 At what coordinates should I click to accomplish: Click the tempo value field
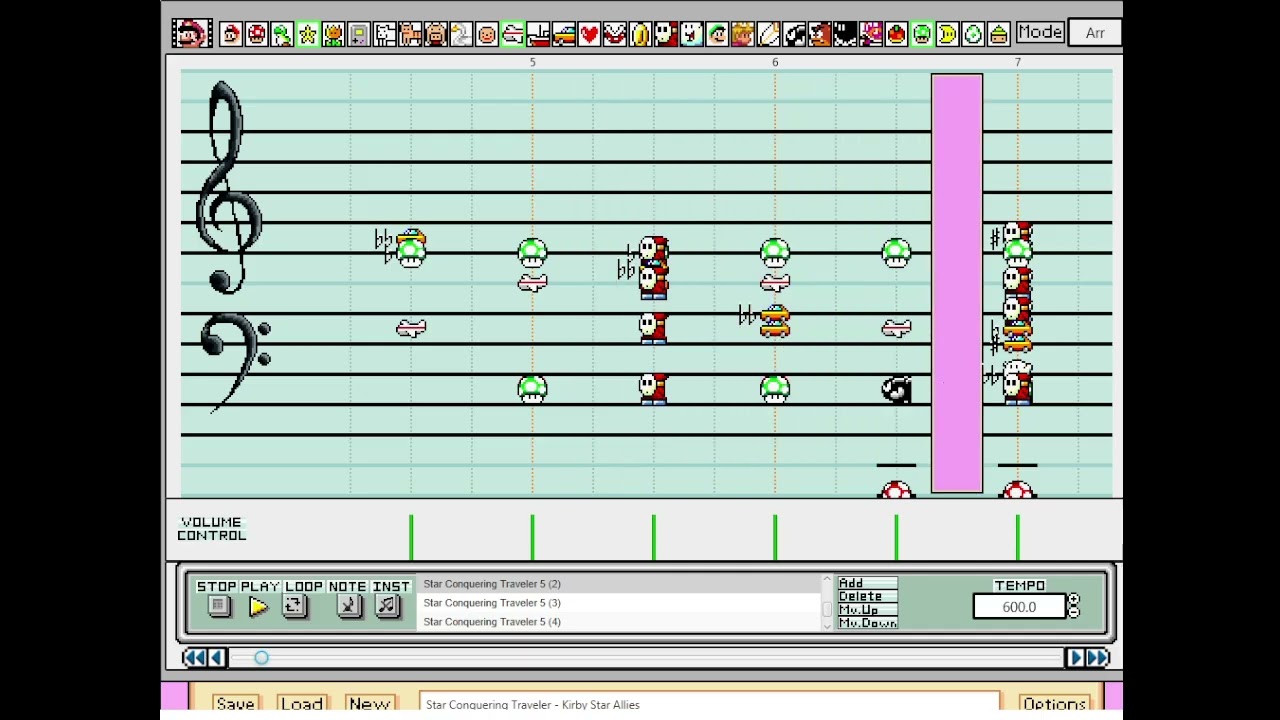click(x=1019, y=607)
